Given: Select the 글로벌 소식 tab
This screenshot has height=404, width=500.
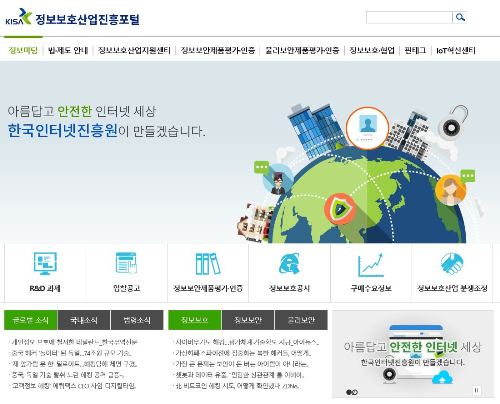Looking at the screenshot, I should click(31, 320).
